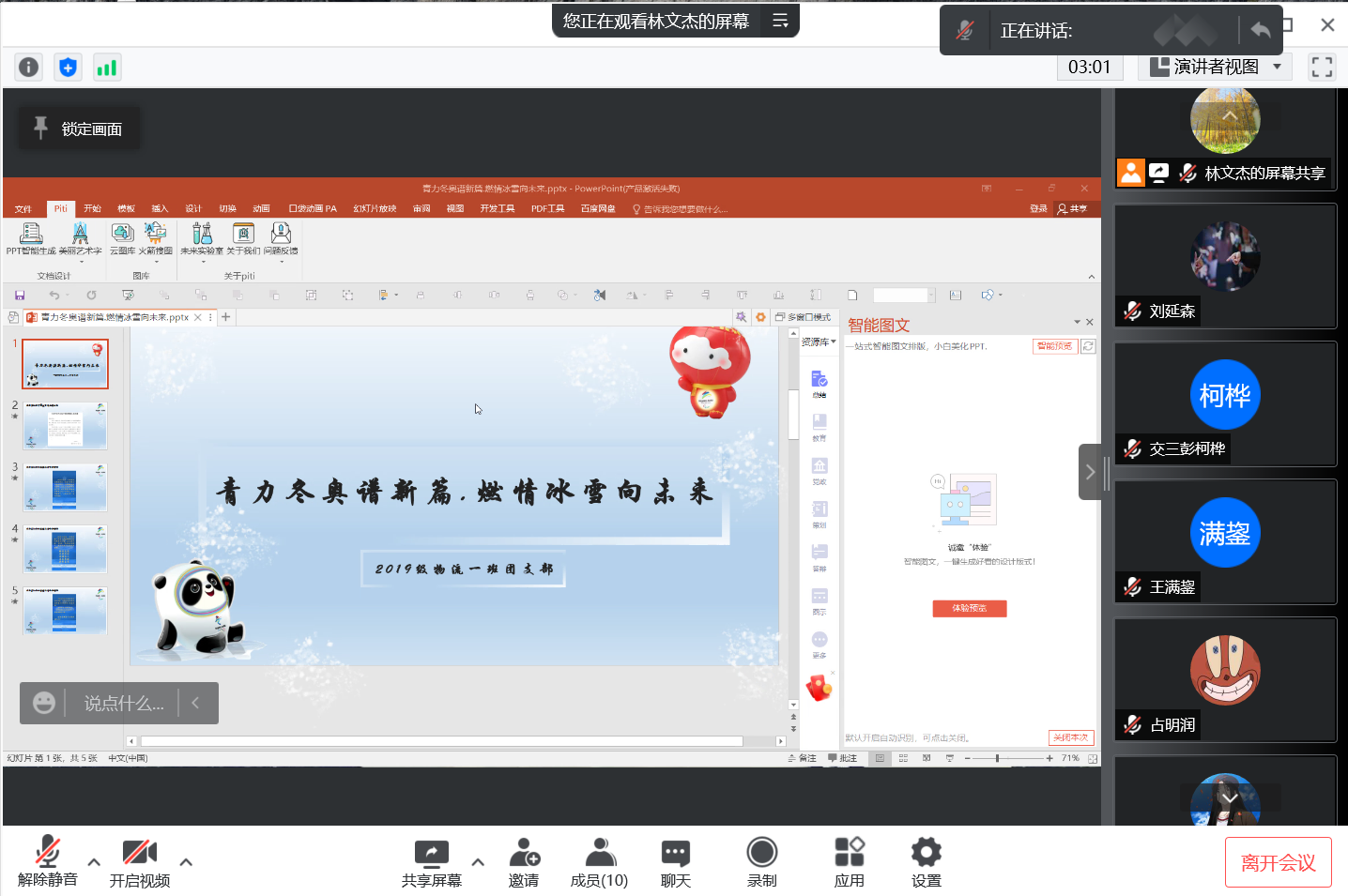Show meeting info icon

pyautogui.click(x=29, y=68)
